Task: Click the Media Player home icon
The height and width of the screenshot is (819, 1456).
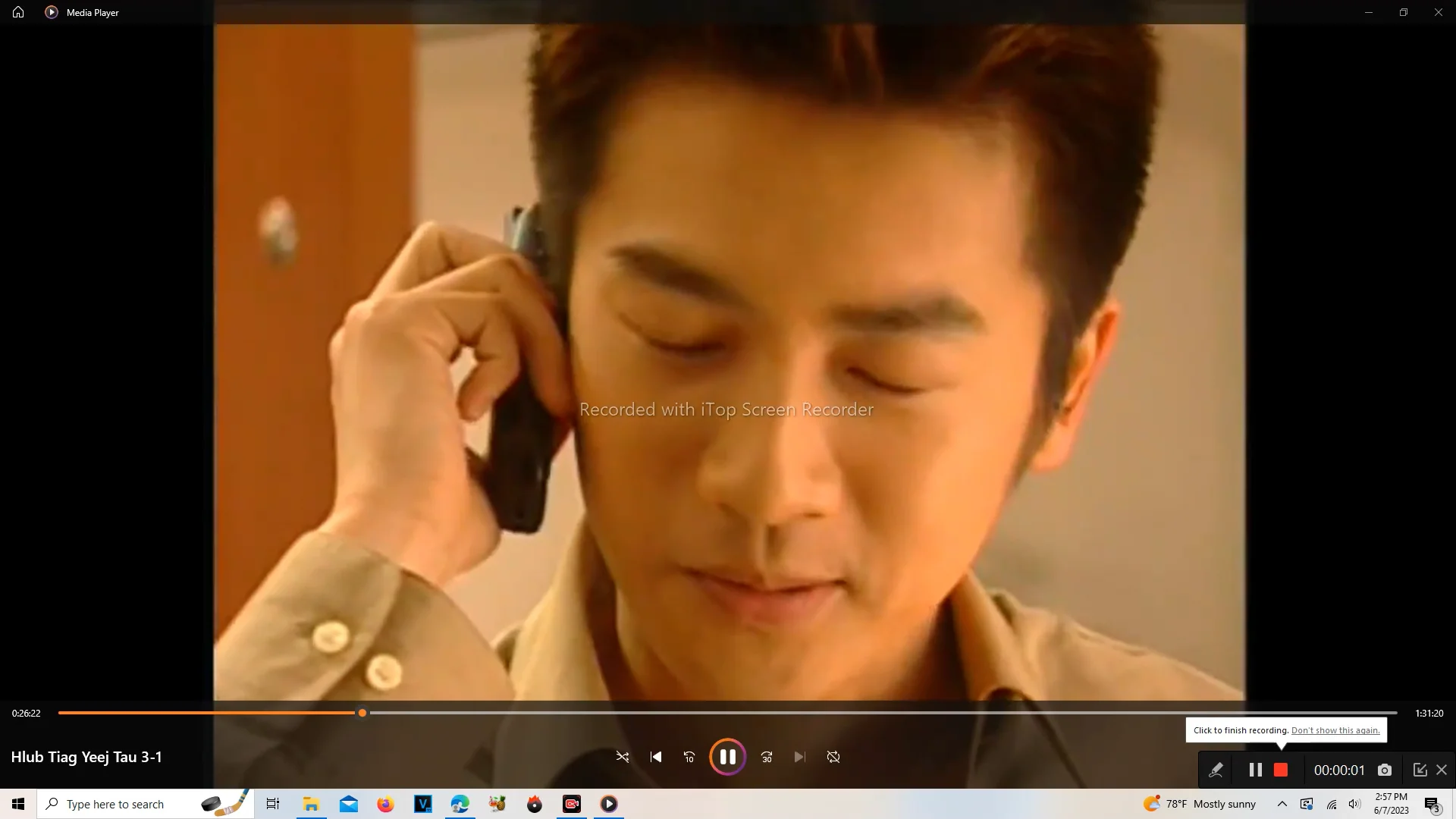Action: click(x=18, y=12)
